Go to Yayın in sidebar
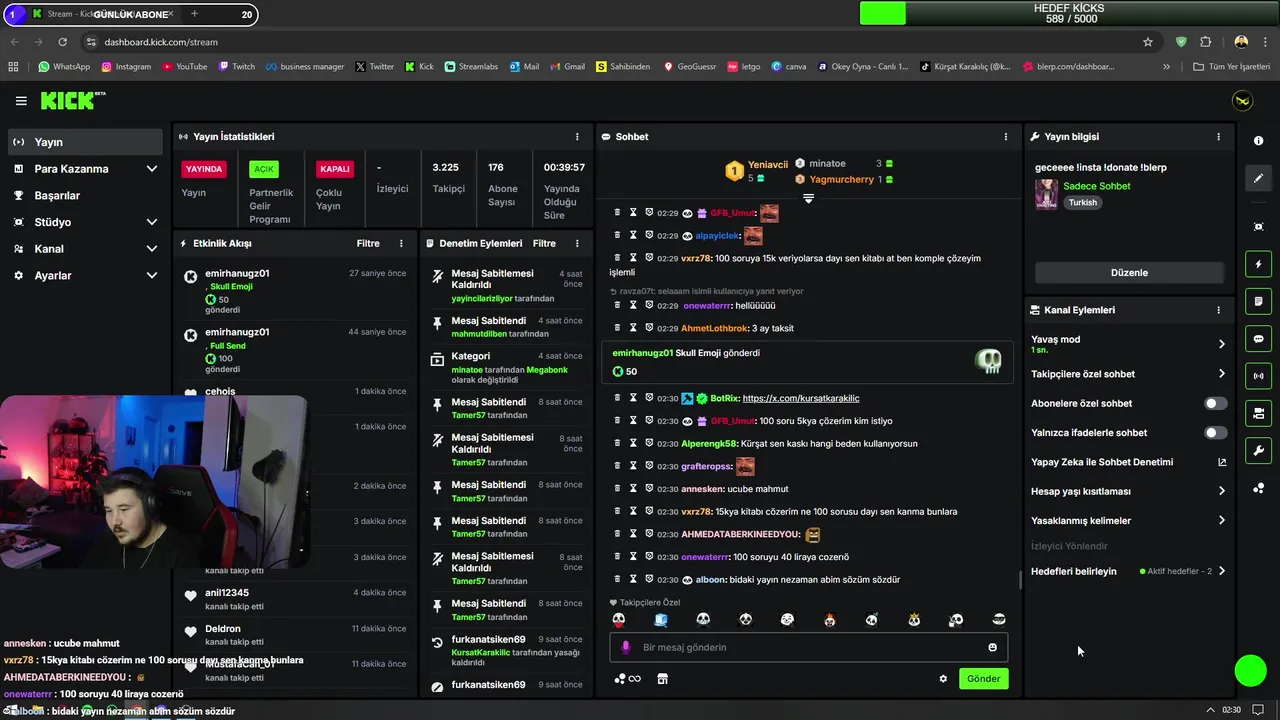 pyautogui.click(x=85, y=142)
